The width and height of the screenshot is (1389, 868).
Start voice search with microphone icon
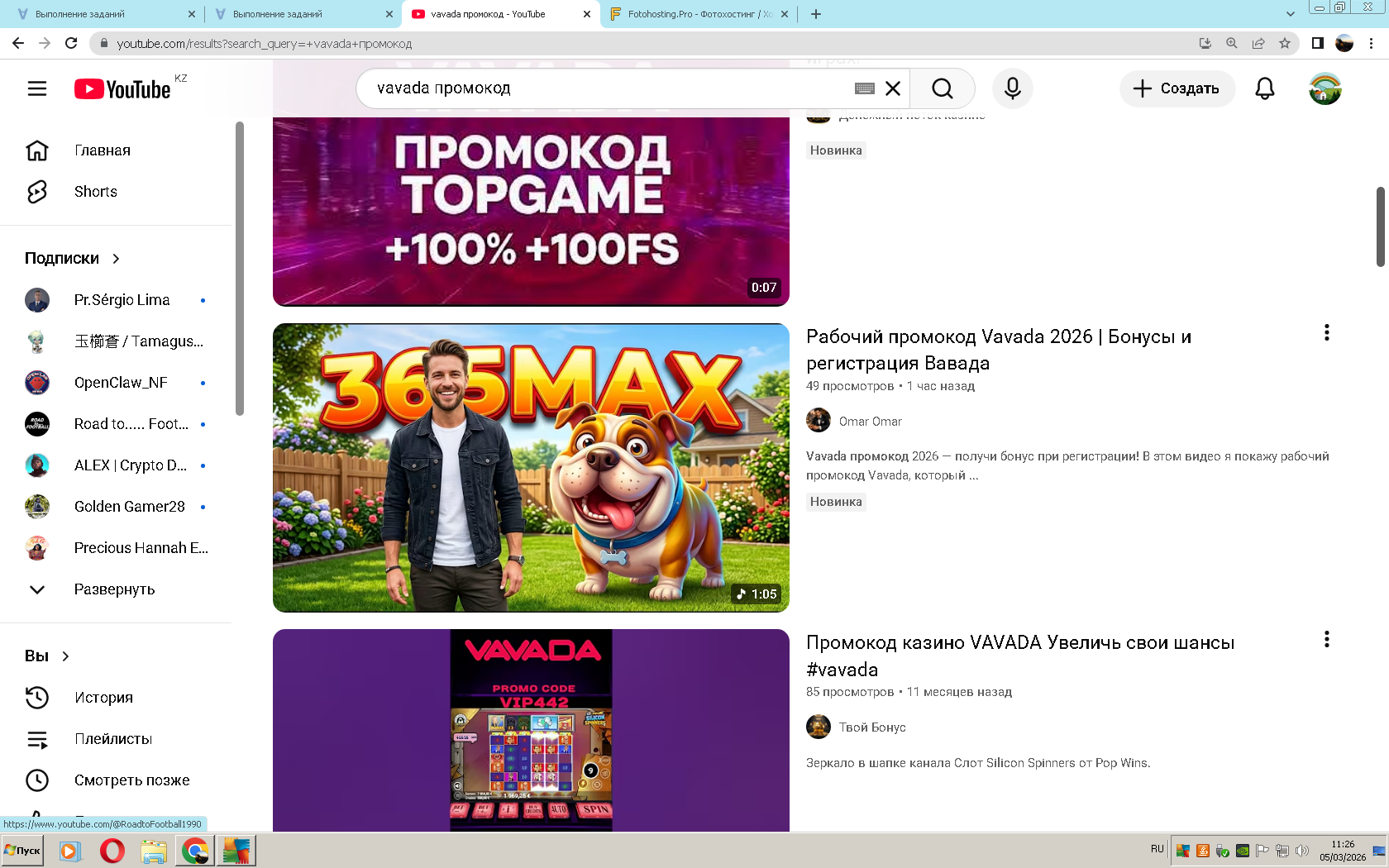[1012, 88]
